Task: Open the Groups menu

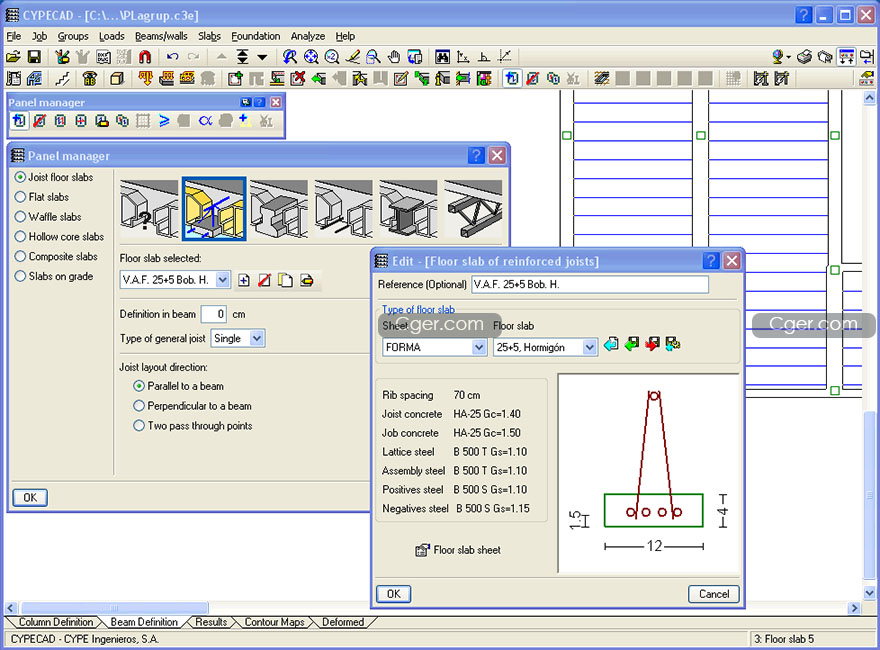Action: 73,36
